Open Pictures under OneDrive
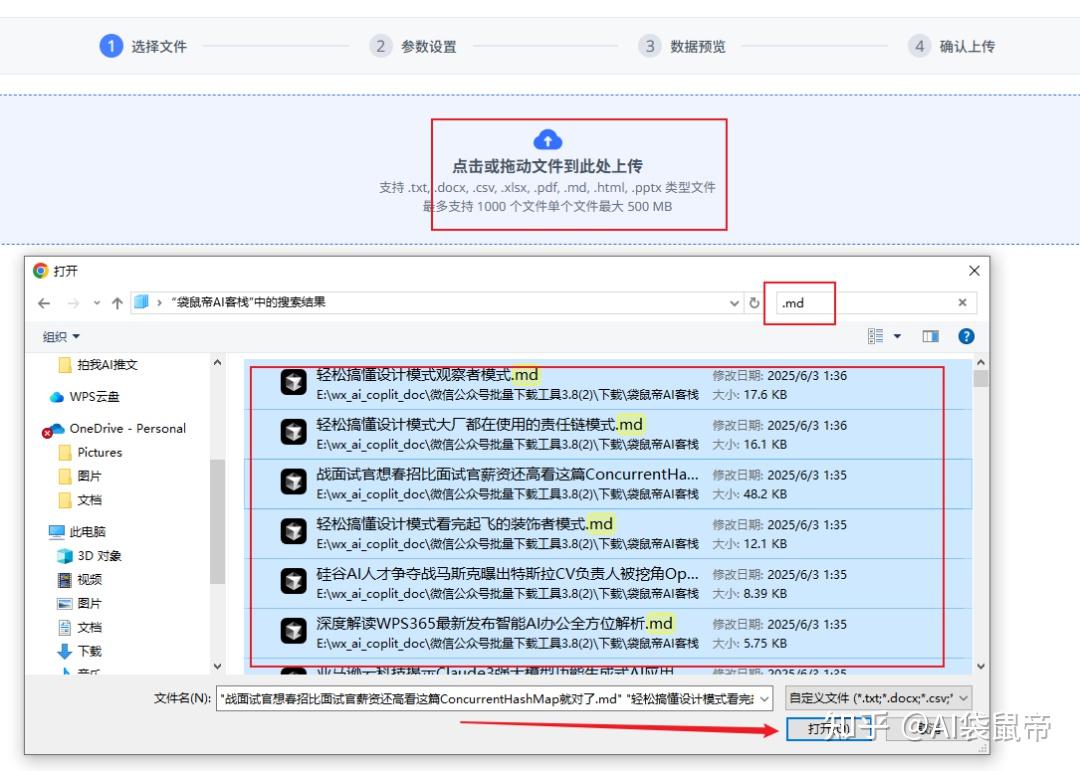 click(90, 453)
